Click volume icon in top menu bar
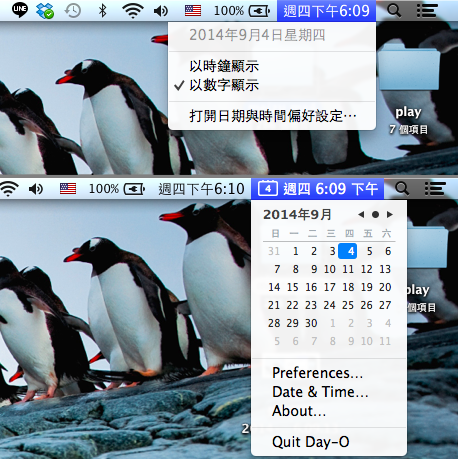The width and height of the screenshot is (458, 459). click(161, 11)
